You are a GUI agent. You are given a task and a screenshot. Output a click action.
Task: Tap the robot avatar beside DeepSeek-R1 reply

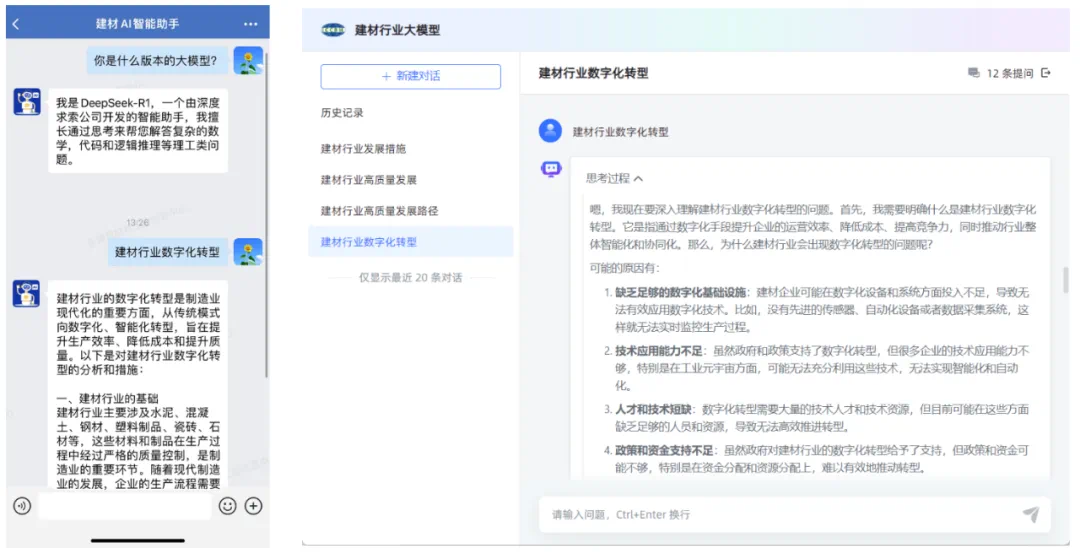pos(27,102)
